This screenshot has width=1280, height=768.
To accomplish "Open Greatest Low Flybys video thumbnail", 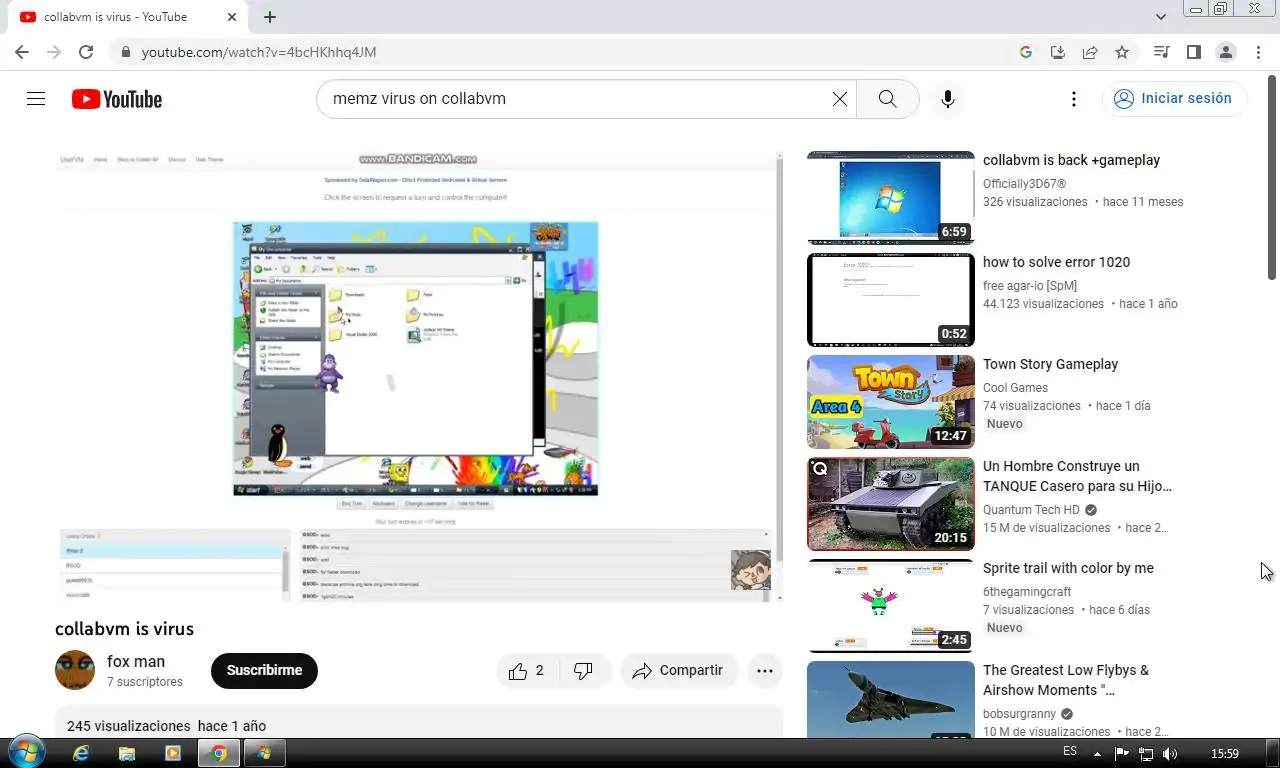I will click(x=891, y=700).
